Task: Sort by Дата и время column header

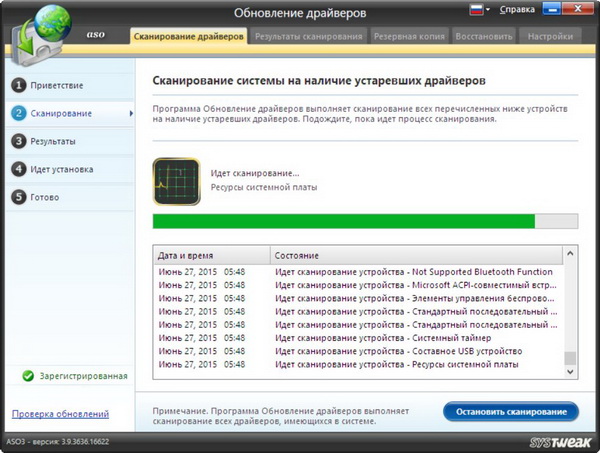Action: tap(212, 256)
